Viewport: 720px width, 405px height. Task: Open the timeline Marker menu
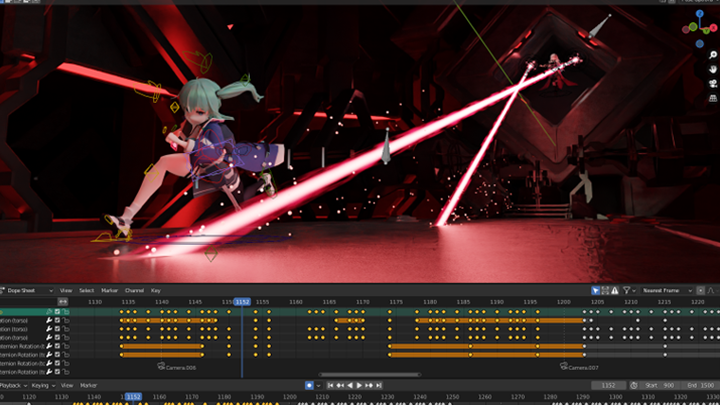click(88, 386)
